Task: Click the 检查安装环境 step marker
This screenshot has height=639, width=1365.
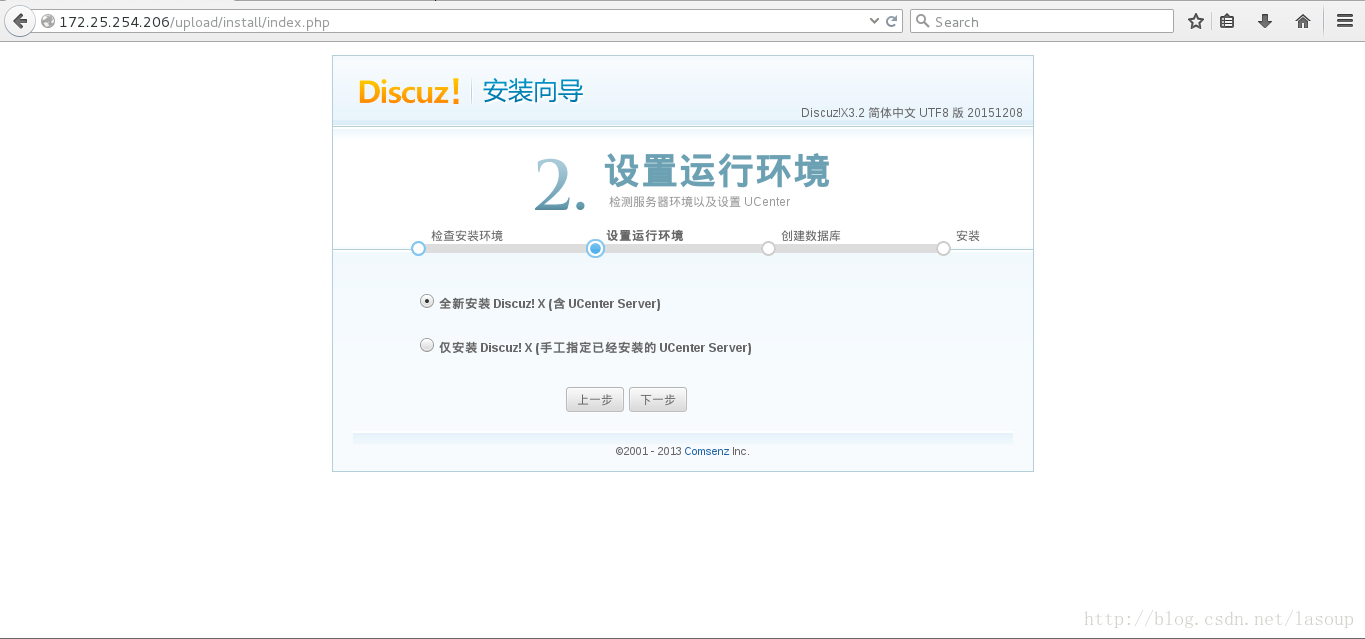Action: pos(418,248)
